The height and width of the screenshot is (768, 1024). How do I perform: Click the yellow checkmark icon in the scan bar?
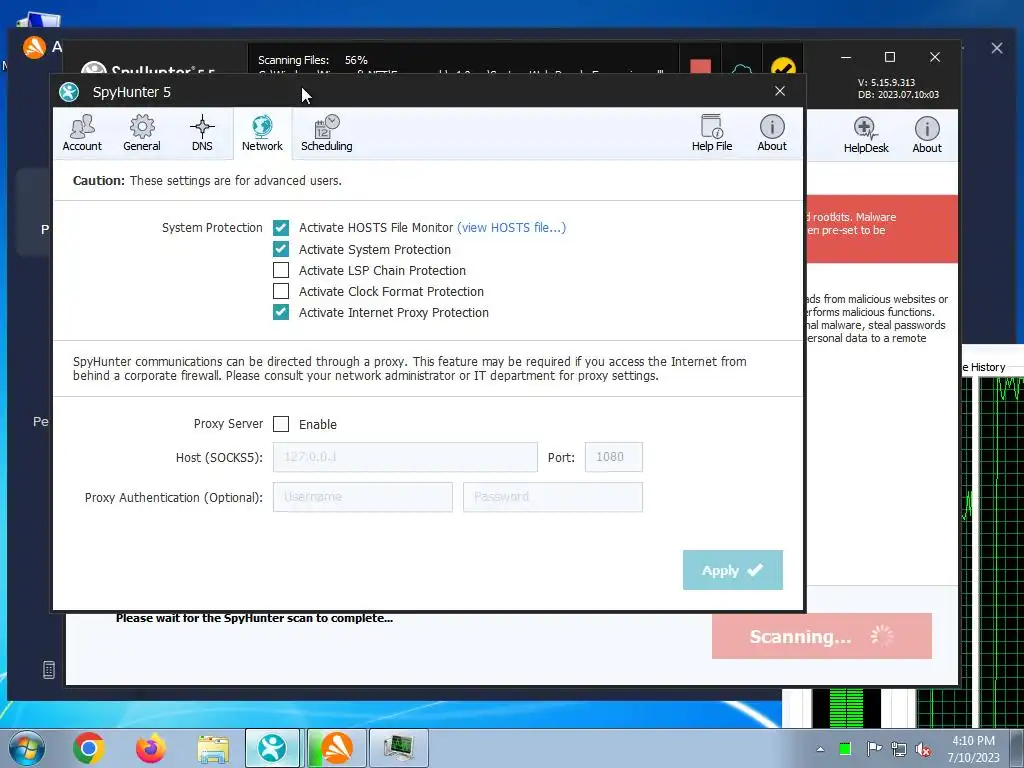pyautogui.click(x=783, y=67)
